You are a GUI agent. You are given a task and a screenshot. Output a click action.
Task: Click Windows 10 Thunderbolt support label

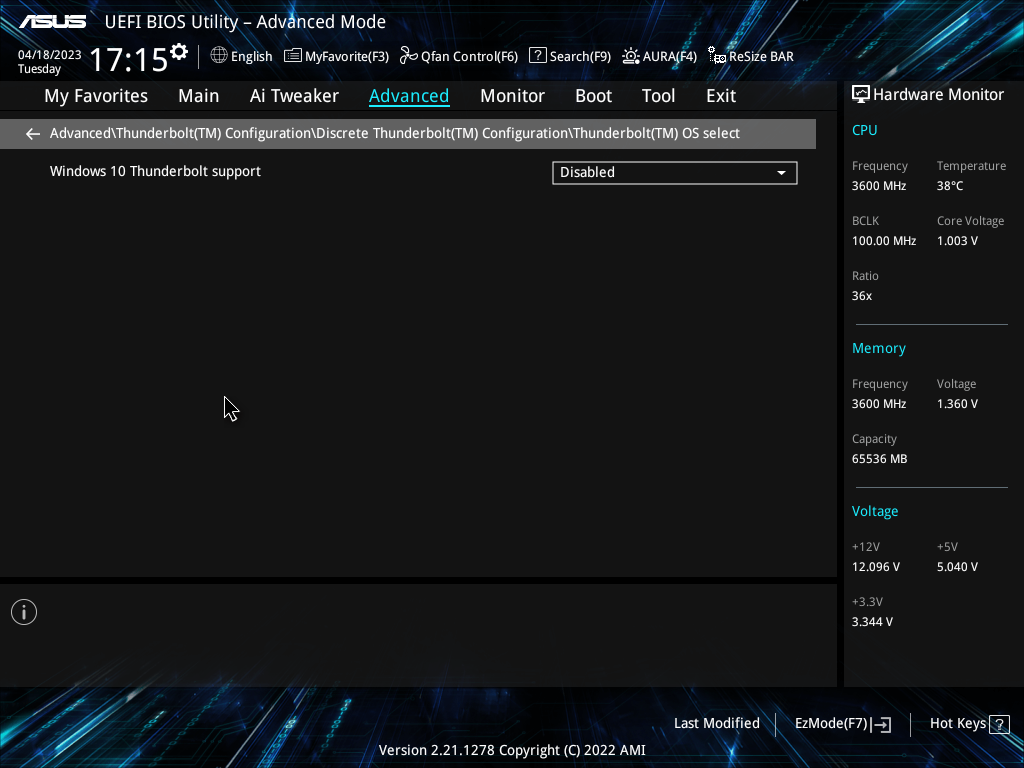tap(155, 171)
